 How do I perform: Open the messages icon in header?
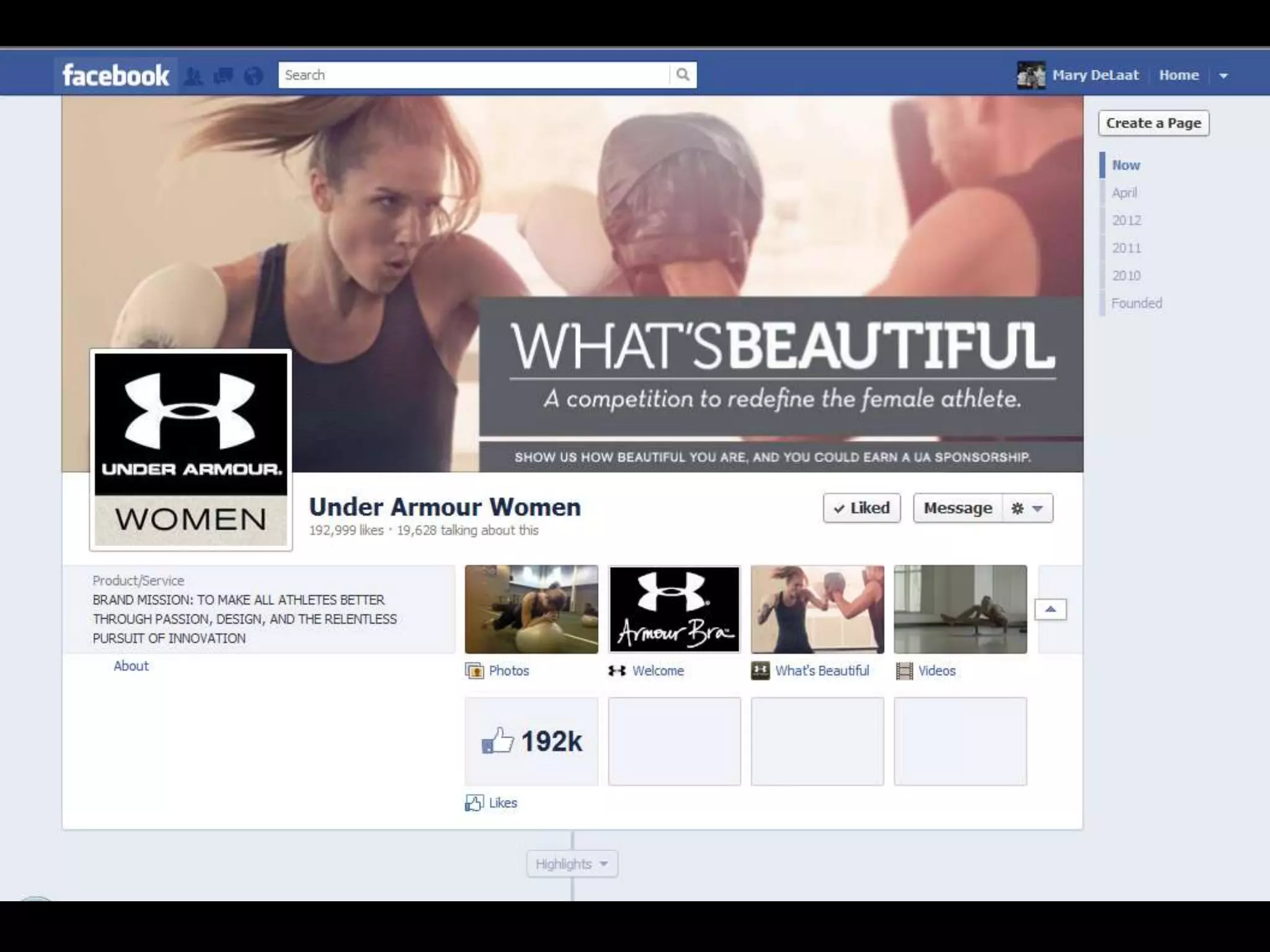223,76
